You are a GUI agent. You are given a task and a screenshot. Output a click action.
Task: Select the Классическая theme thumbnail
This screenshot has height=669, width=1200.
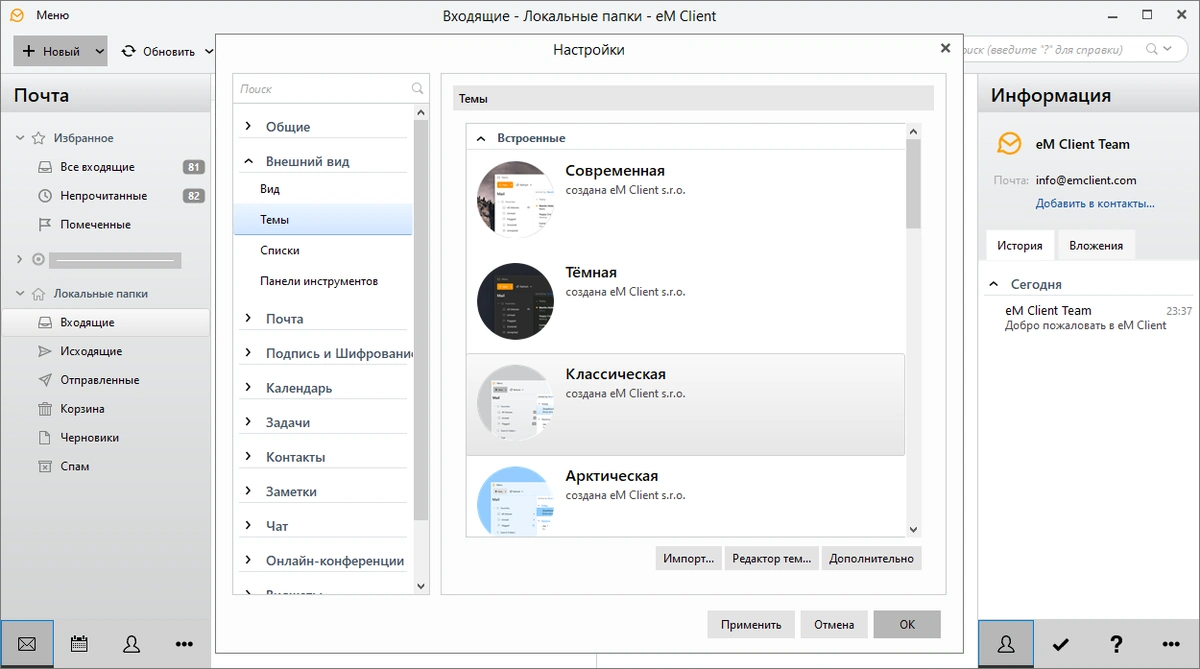click(516, 403)
